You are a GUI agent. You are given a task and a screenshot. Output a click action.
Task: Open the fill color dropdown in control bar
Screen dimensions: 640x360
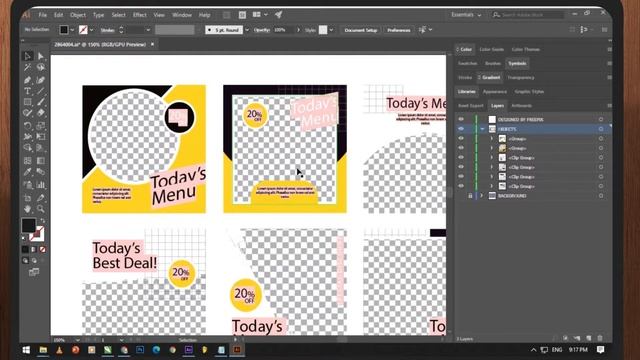pyautogui.click(x=72, y=30)
